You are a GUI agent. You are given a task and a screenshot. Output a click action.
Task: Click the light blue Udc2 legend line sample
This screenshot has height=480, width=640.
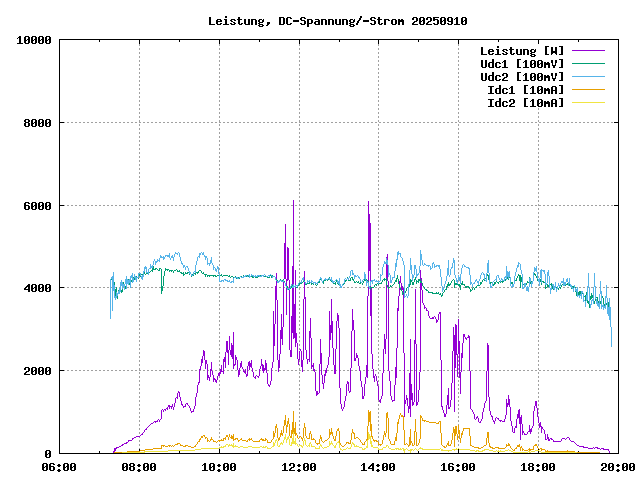click(x=589, y=77)
